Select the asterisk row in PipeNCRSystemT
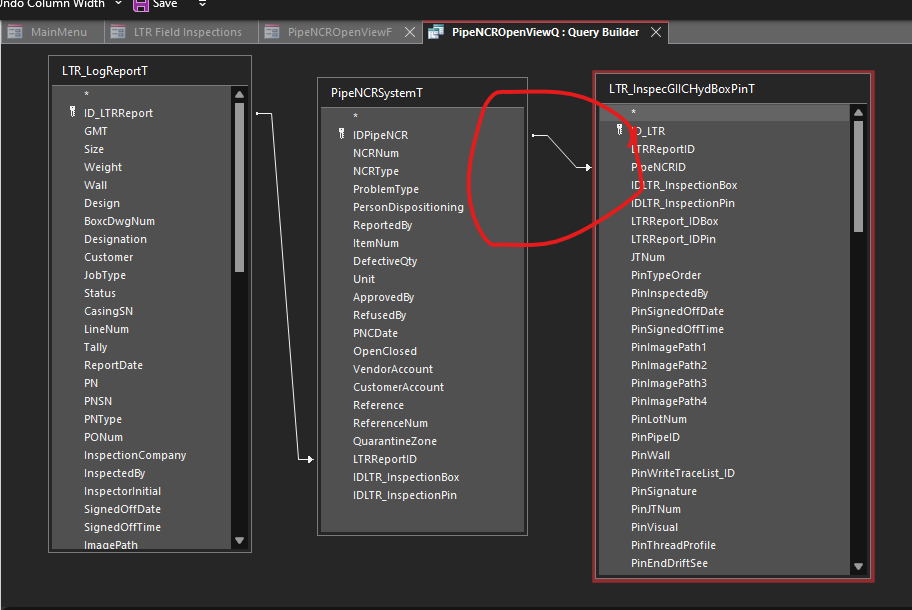This screenshot has height=610, width=912. 355,117
